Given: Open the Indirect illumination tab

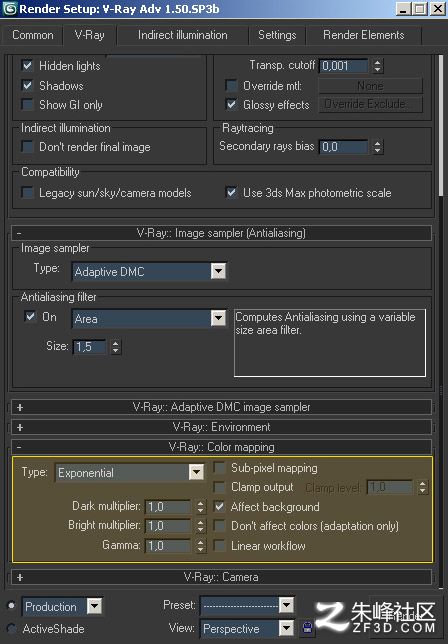Looking at the screenshot, I should 183,35.
